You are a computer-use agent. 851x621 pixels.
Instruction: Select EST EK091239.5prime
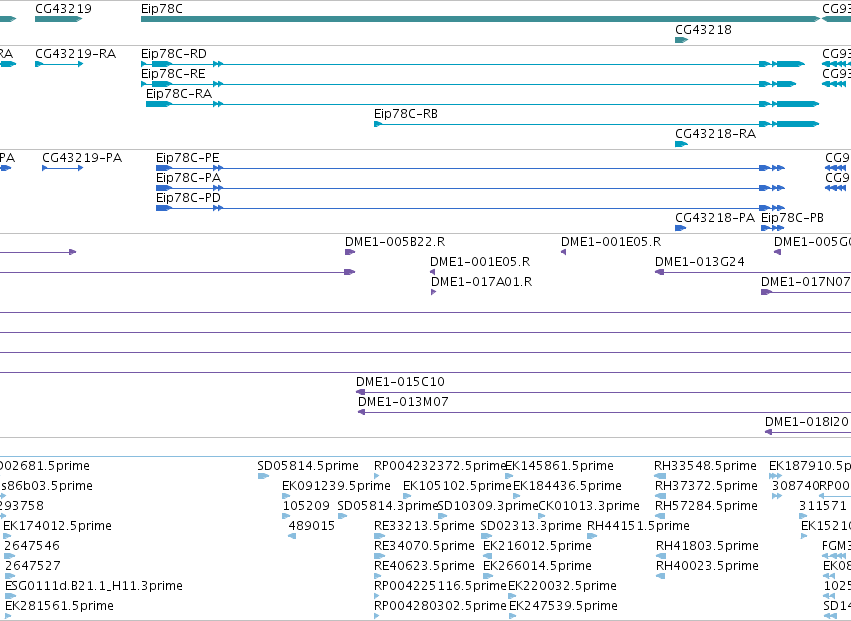coord(286,496)
